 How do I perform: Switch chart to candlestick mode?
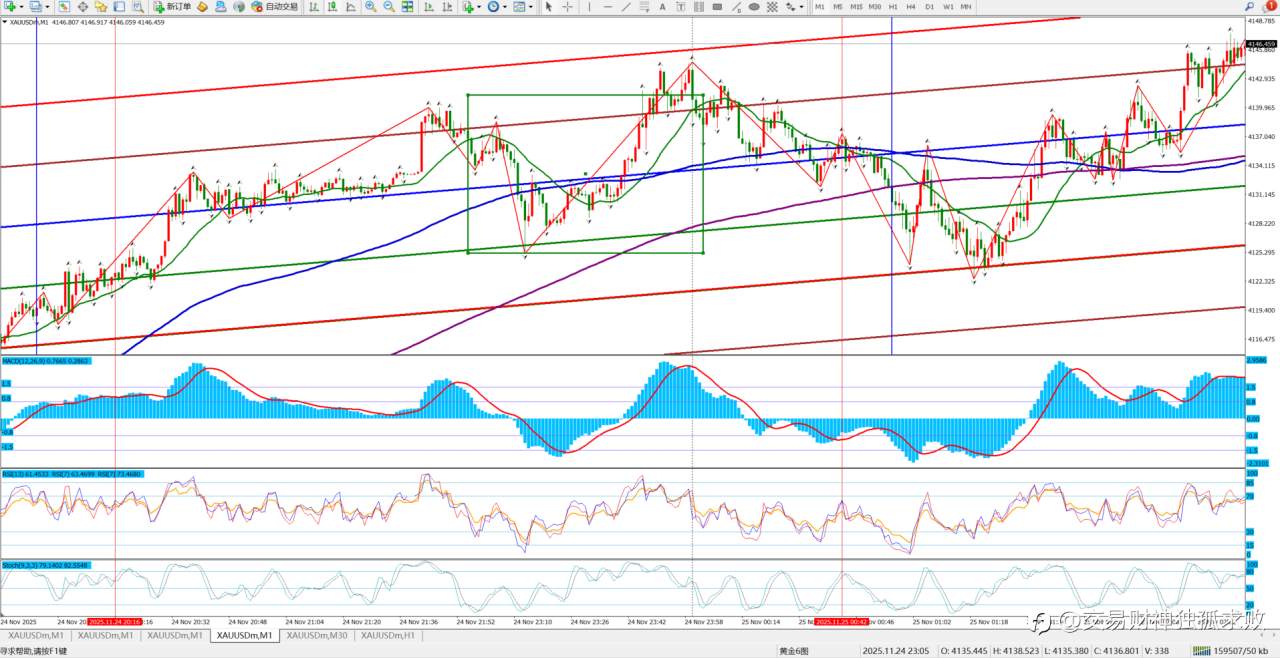click(x=332, y=6)
